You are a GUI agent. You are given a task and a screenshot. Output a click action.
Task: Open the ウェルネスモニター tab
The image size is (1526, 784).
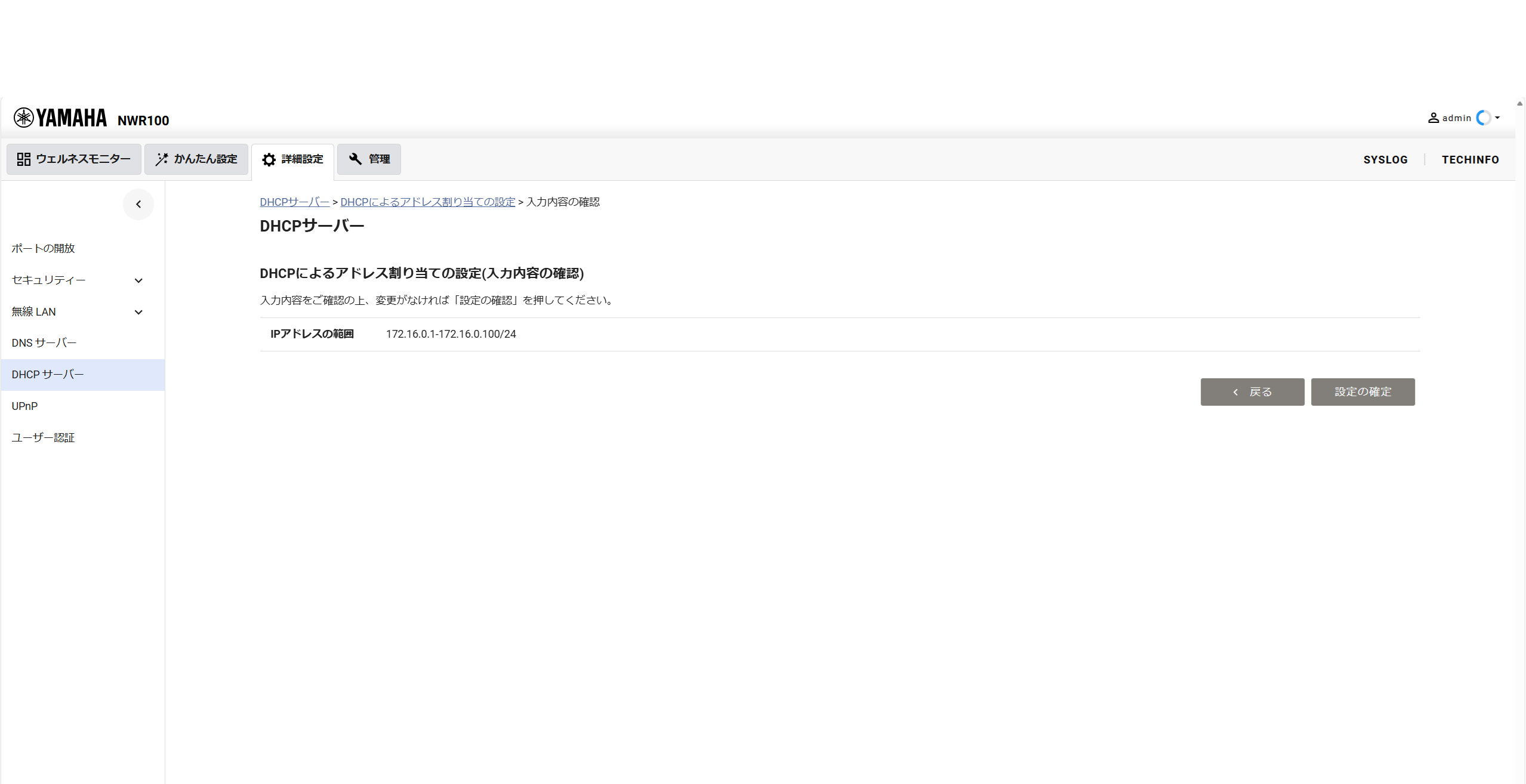pyautogui.click(x=74, y=159)
